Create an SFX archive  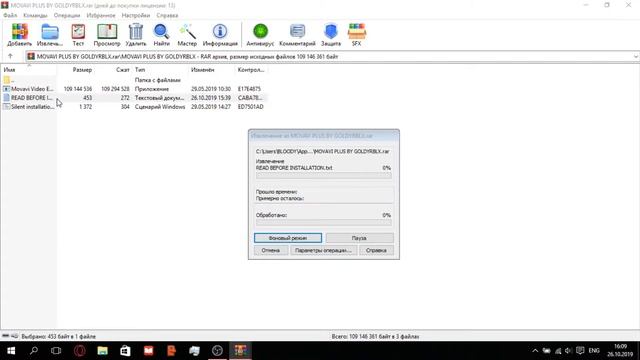click(x=356, y=35)
